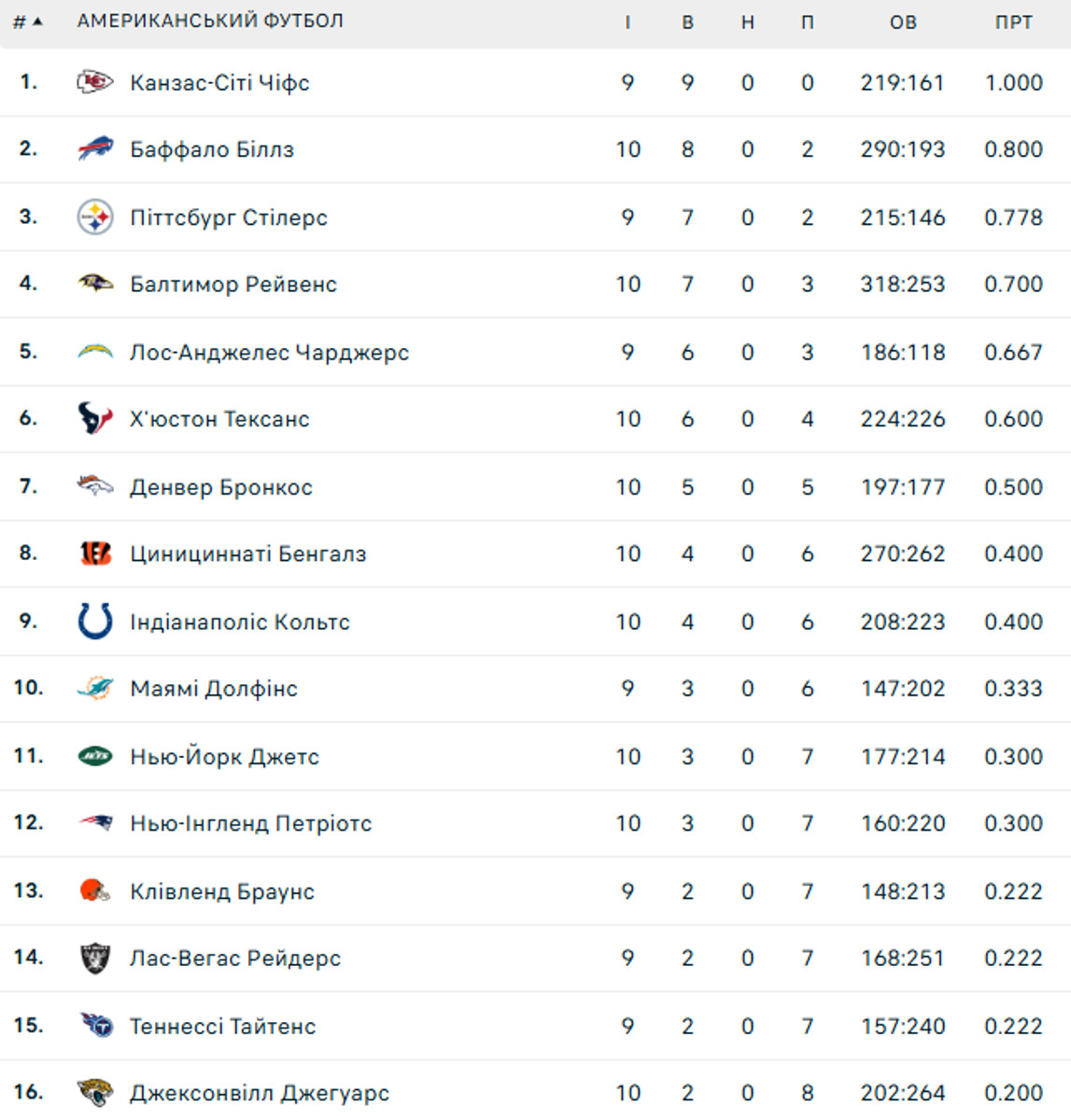This screenshot has width=1071, height=1120.
Task: Click the Cincinnati Bengals logo icon
Action: click(94, 553)
